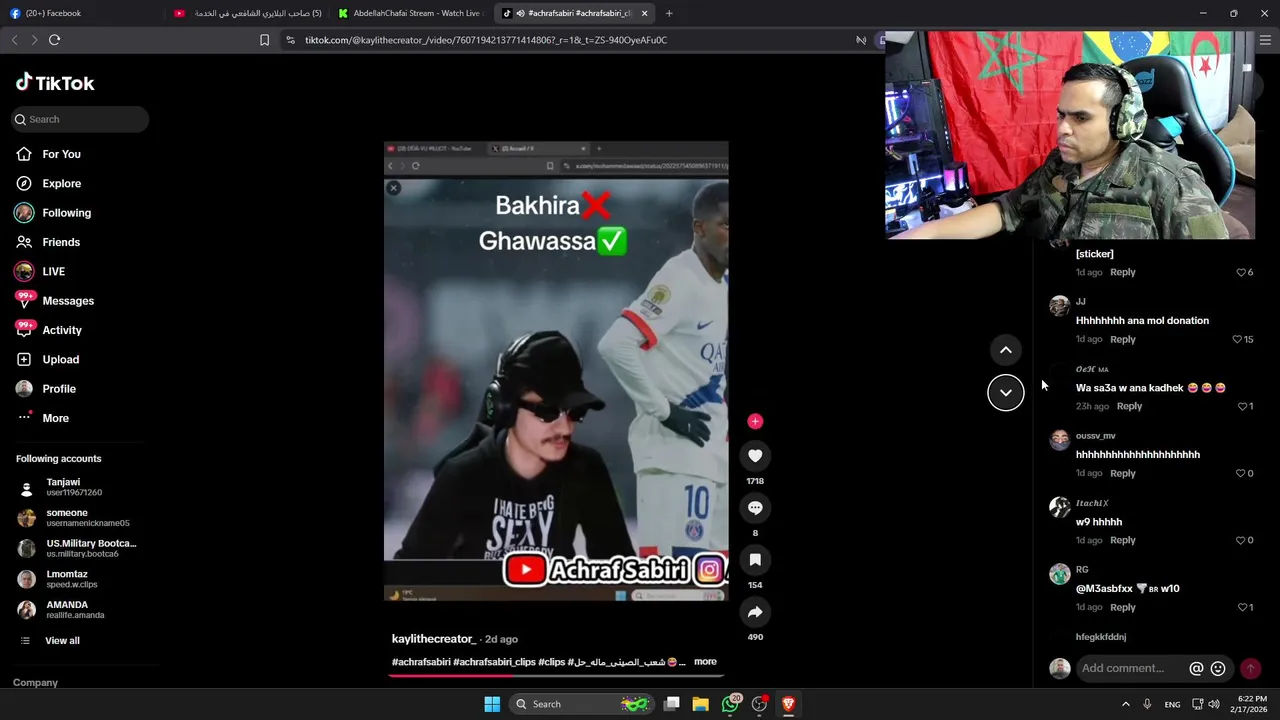Expand the More sidebar menu
The image size is (1280, 720).
55,418
